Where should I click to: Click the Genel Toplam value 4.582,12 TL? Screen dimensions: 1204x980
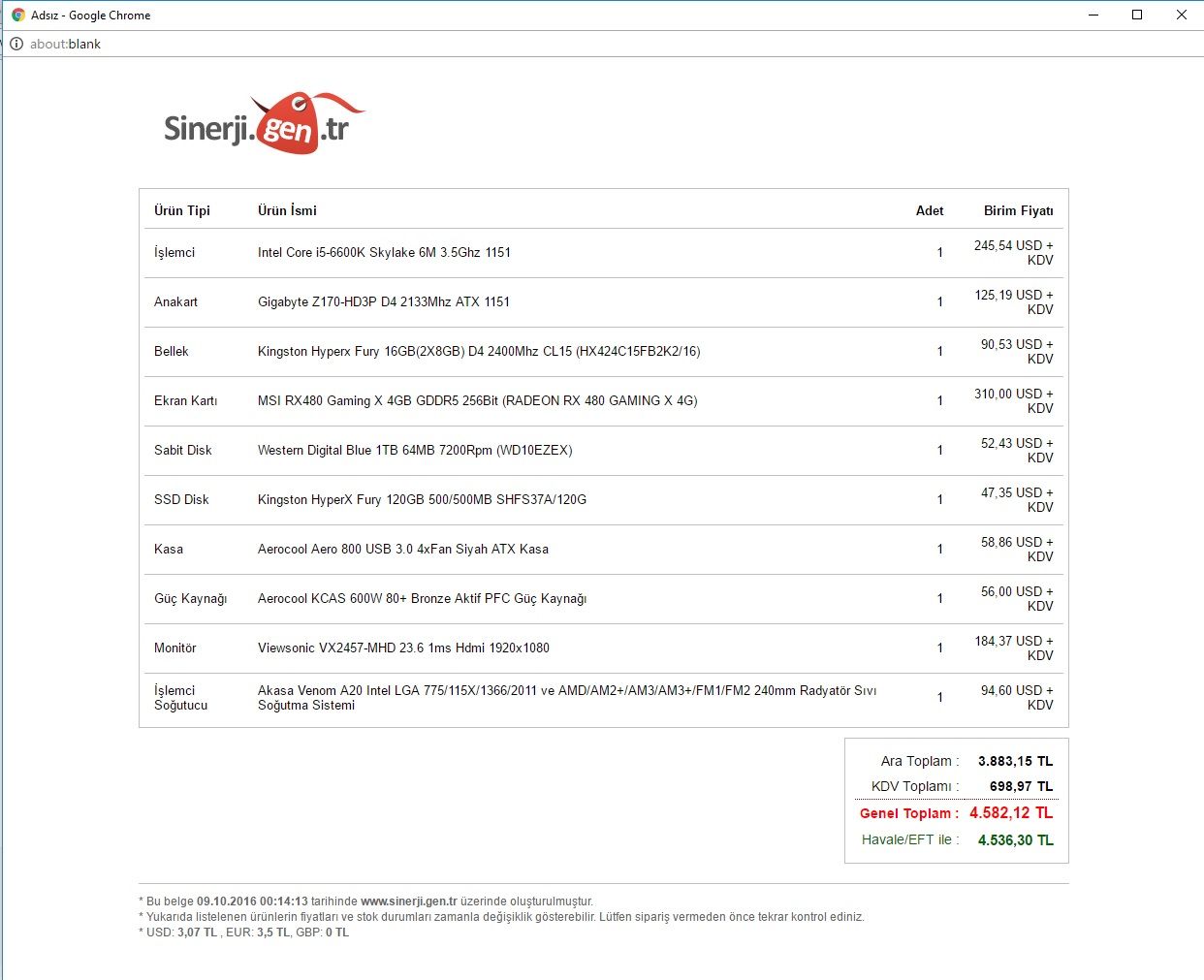point(1011,813)
